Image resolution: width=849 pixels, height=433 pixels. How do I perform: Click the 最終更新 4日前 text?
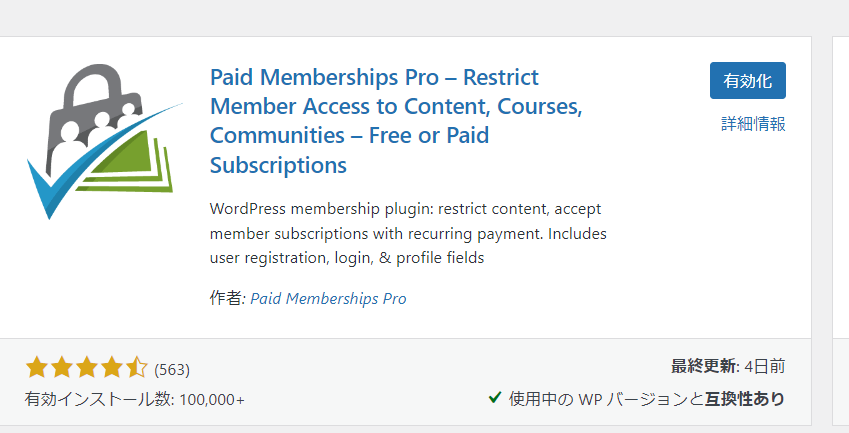click(728, 366)
